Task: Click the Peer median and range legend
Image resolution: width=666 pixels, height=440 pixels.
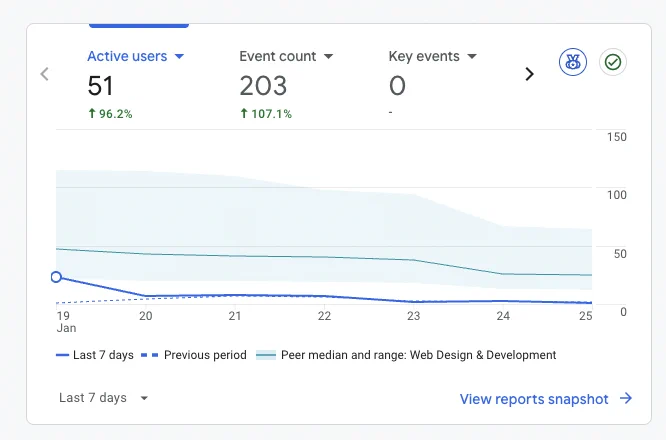Action: point(406,355)
